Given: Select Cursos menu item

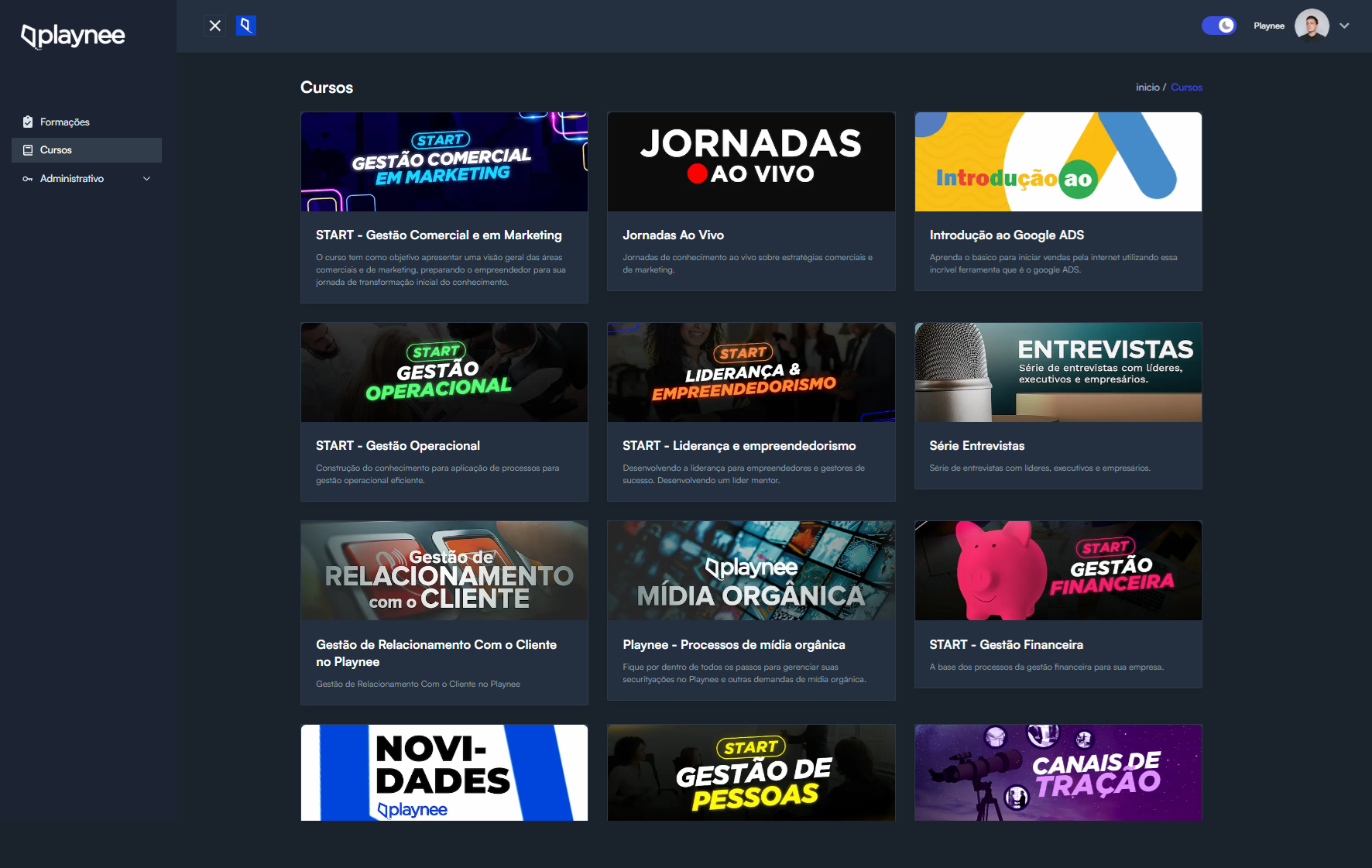Looking at the screenshot, I should pos(87,150).
